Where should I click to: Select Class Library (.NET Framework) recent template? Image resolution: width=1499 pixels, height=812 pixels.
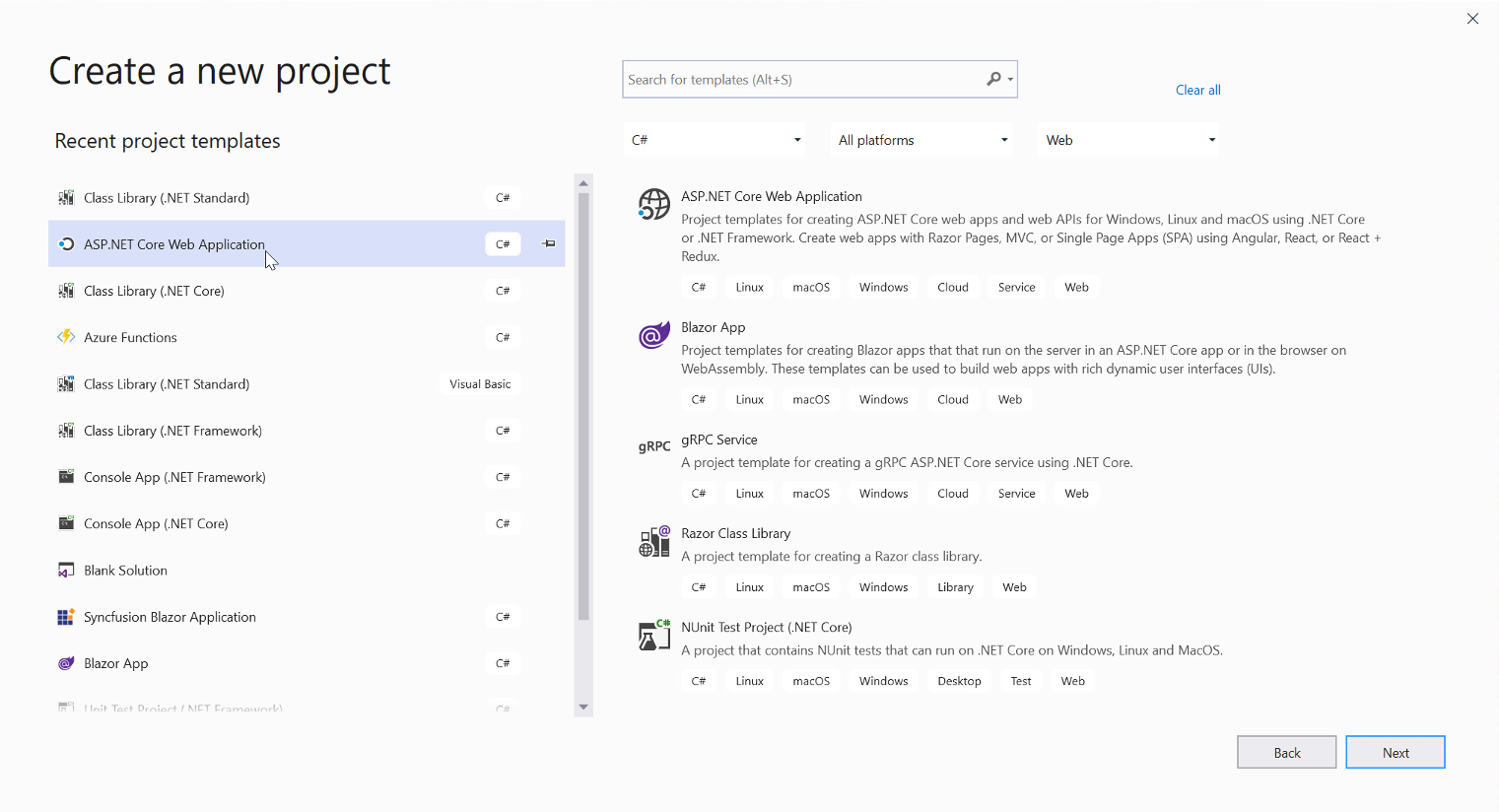pyautogui.click(x=172, y=431)
